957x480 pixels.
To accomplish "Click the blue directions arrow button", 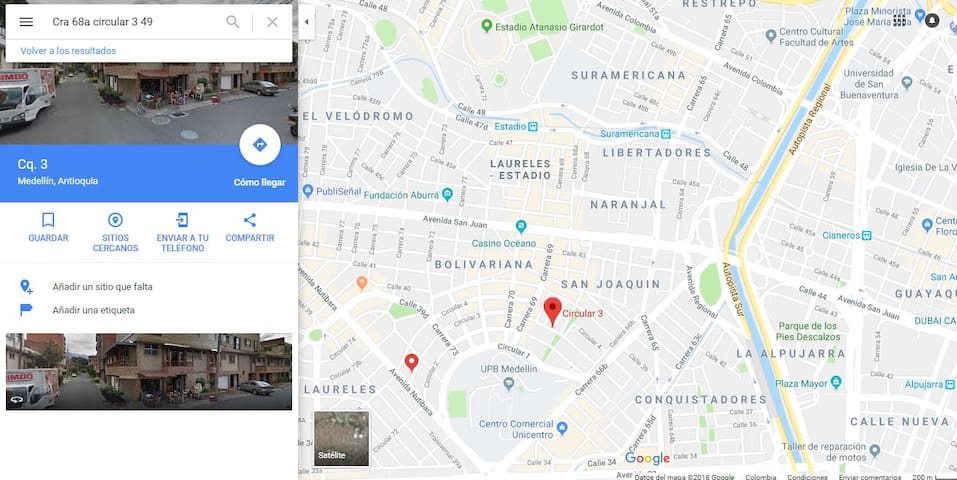I will pyautogui.click(x=260, y=145).
